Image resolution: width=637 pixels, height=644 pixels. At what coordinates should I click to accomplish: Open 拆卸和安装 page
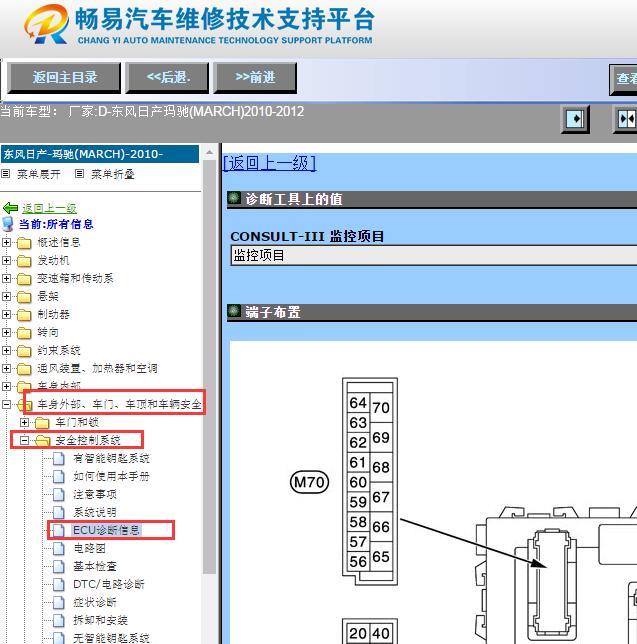coord(100,620)
